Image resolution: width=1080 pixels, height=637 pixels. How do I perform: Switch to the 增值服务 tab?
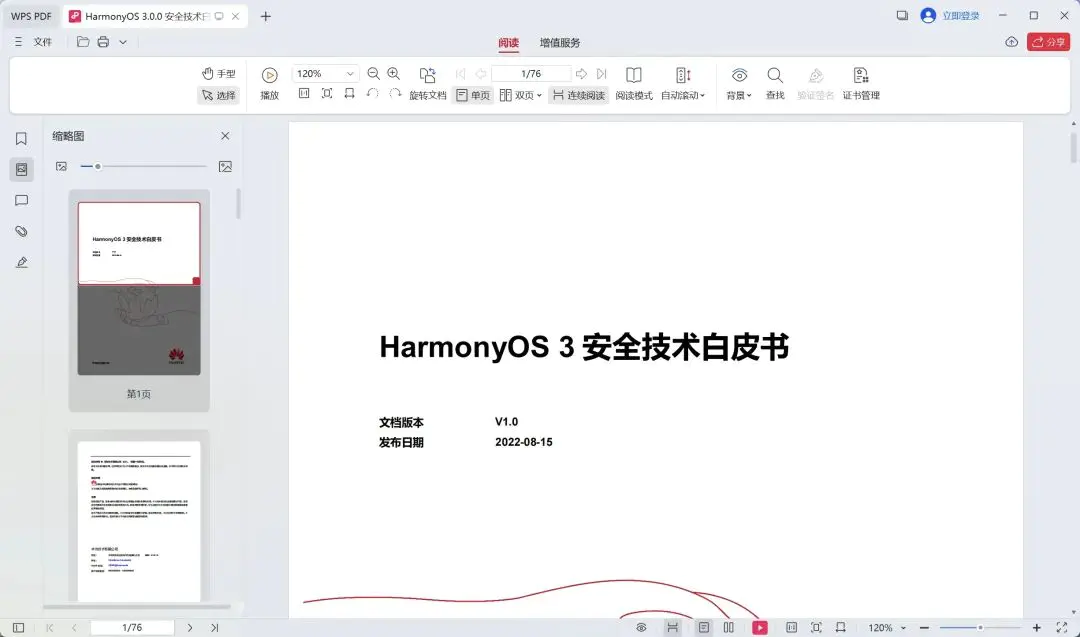pyautogui.click(x=560, y=43)
